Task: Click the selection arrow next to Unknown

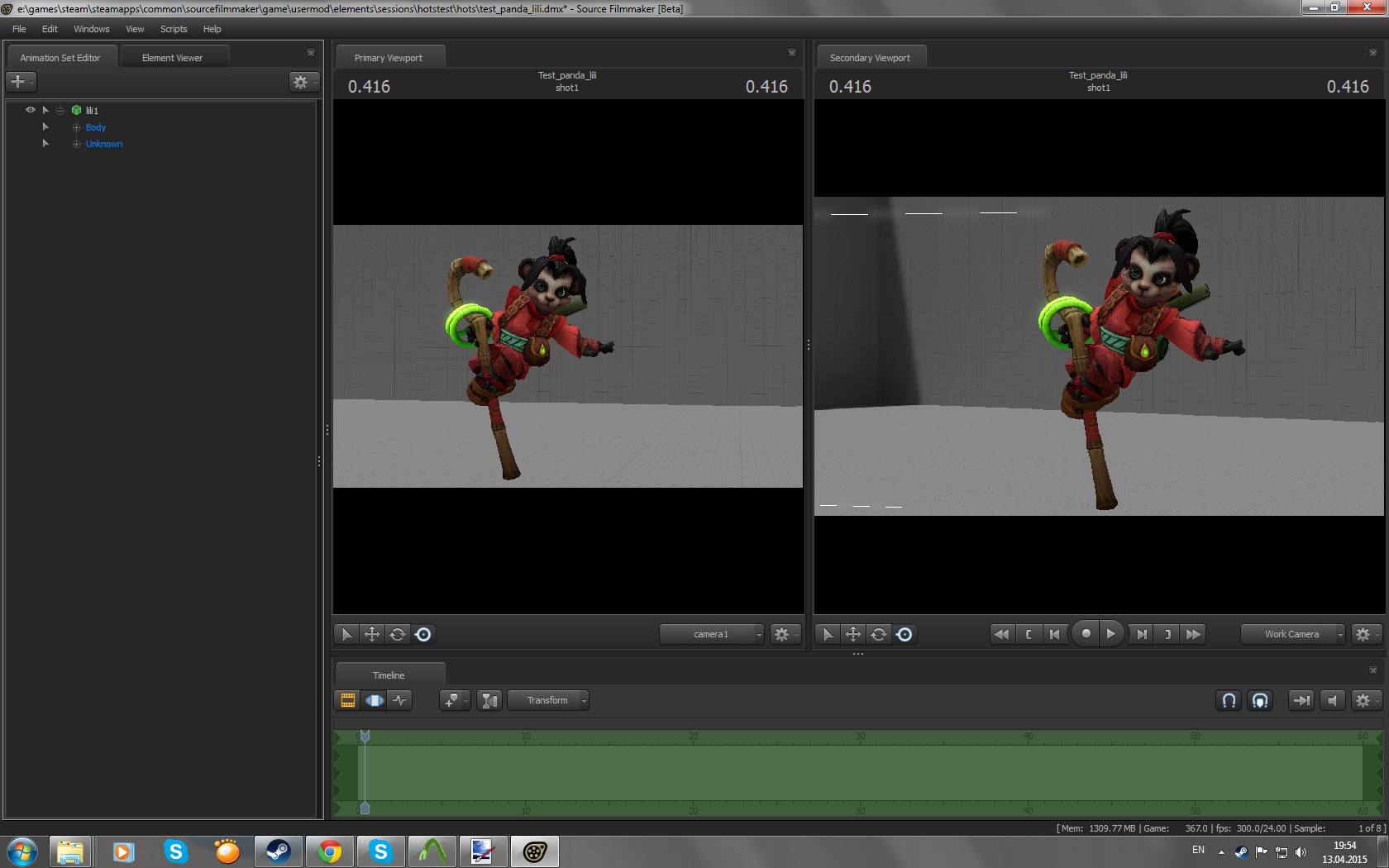Action: click(45, 143)
